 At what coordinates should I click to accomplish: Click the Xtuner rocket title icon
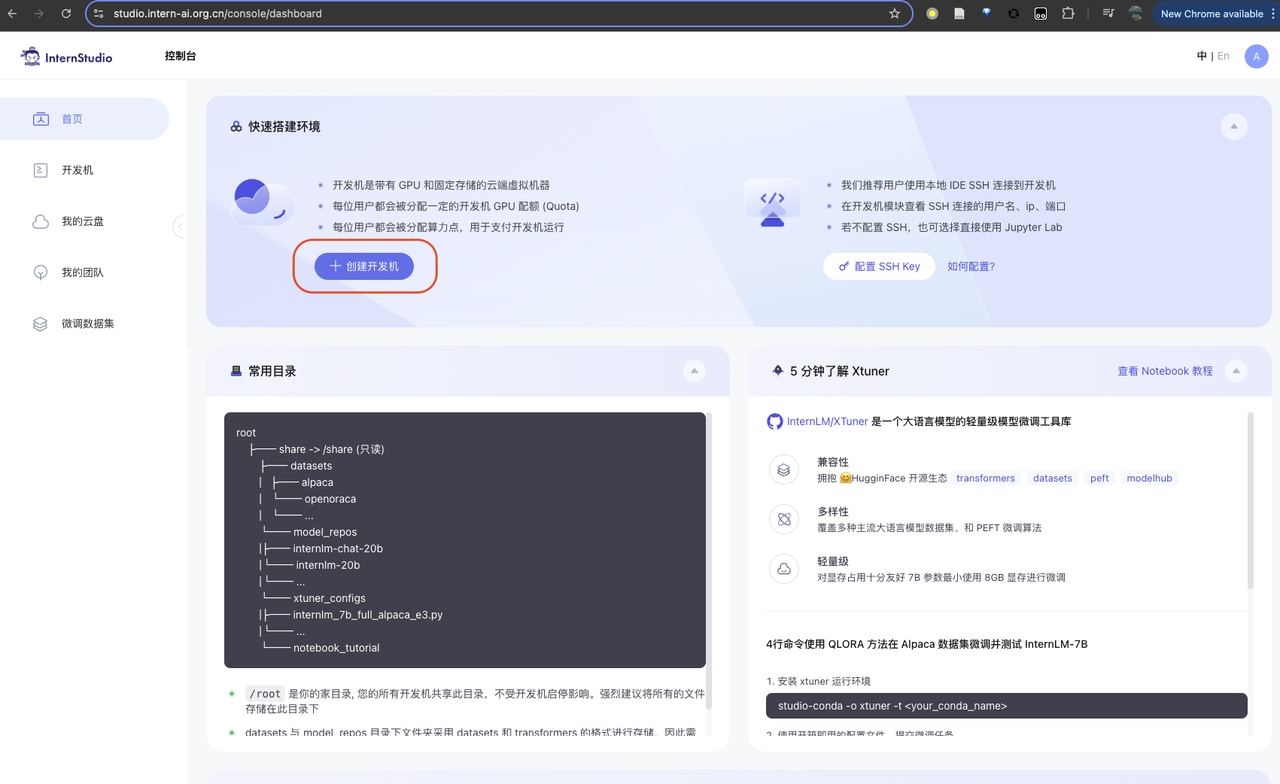click(777, 370)
